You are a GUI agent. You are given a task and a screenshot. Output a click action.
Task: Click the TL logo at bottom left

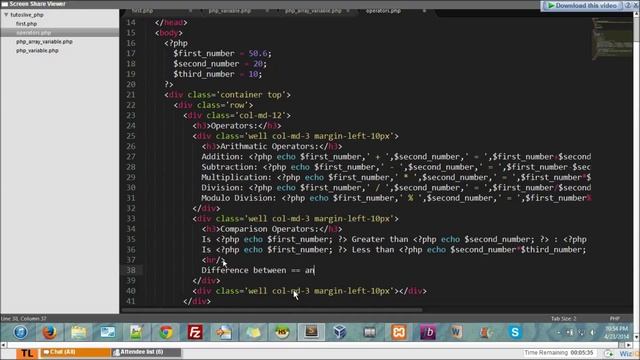click(27, 353)
